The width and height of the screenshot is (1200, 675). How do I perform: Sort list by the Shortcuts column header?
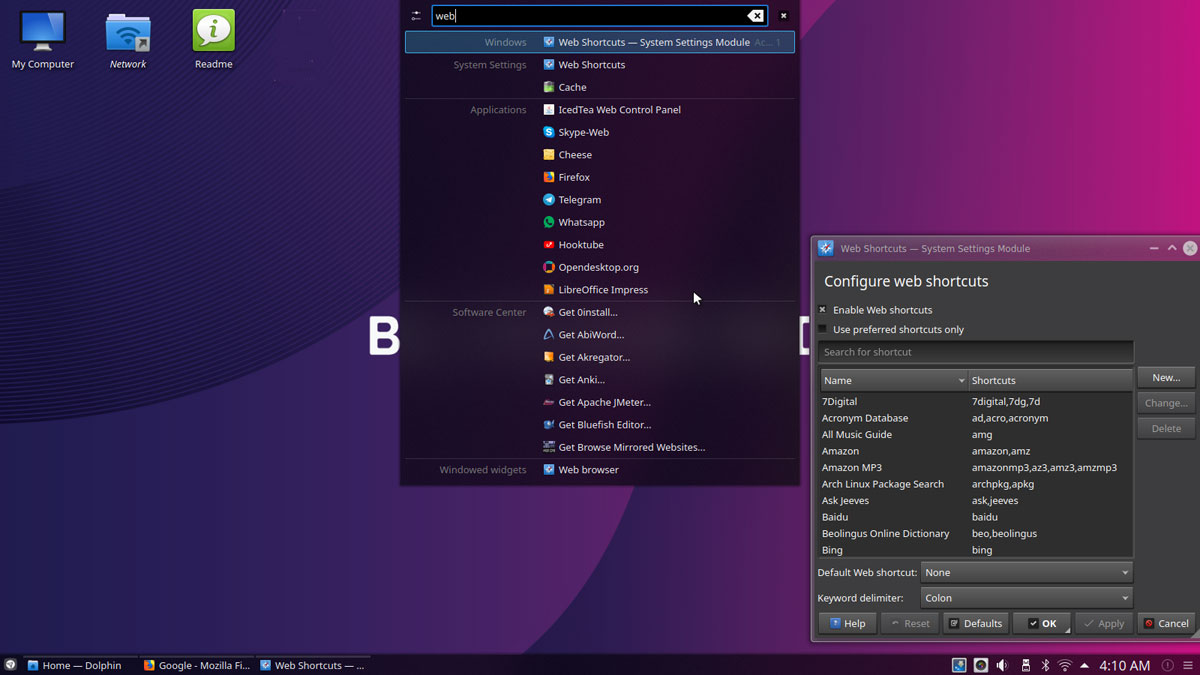click(x=1050, y=380)
